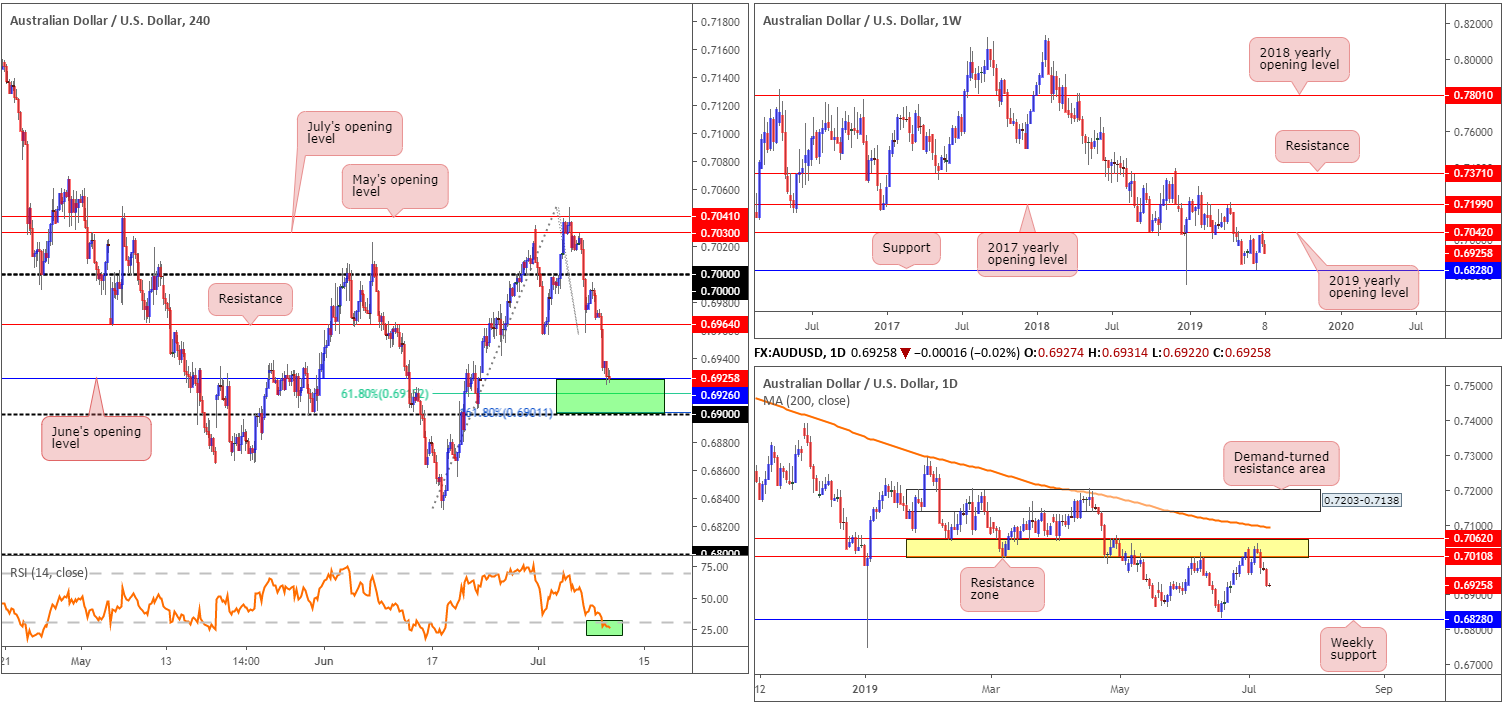Select the 2018 yearly opening level callout
This screenshot has width=1504, height=706.
click(1299, 60)
